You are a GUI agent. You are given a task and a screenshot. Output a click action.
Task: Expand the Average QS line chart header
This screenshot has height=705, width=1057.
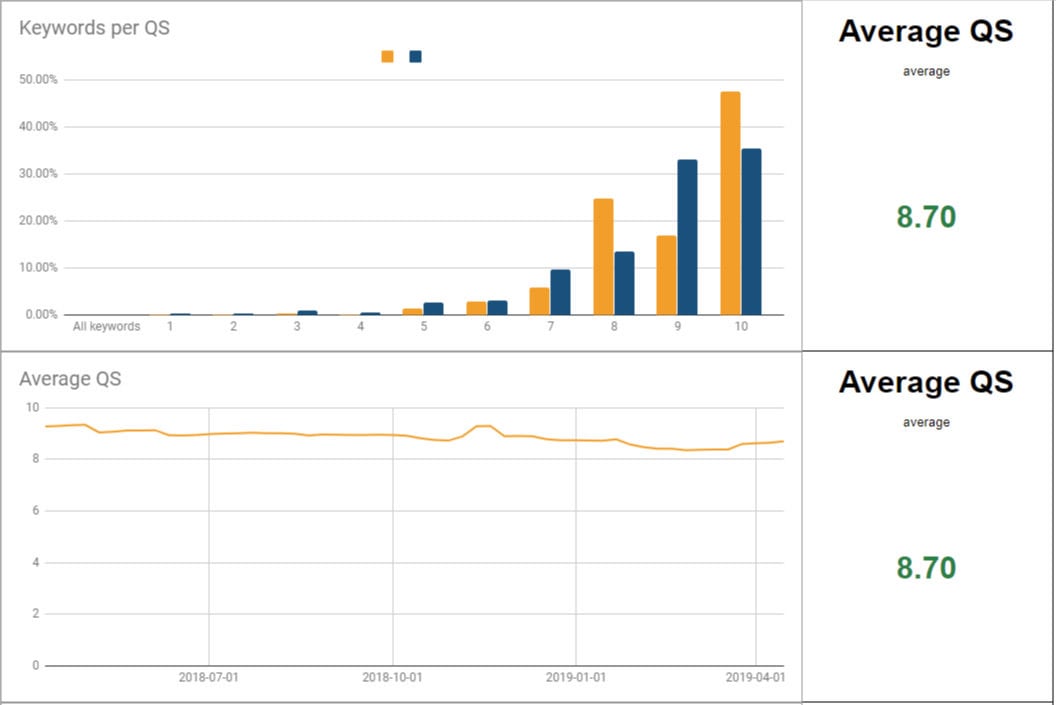[70, 379]
